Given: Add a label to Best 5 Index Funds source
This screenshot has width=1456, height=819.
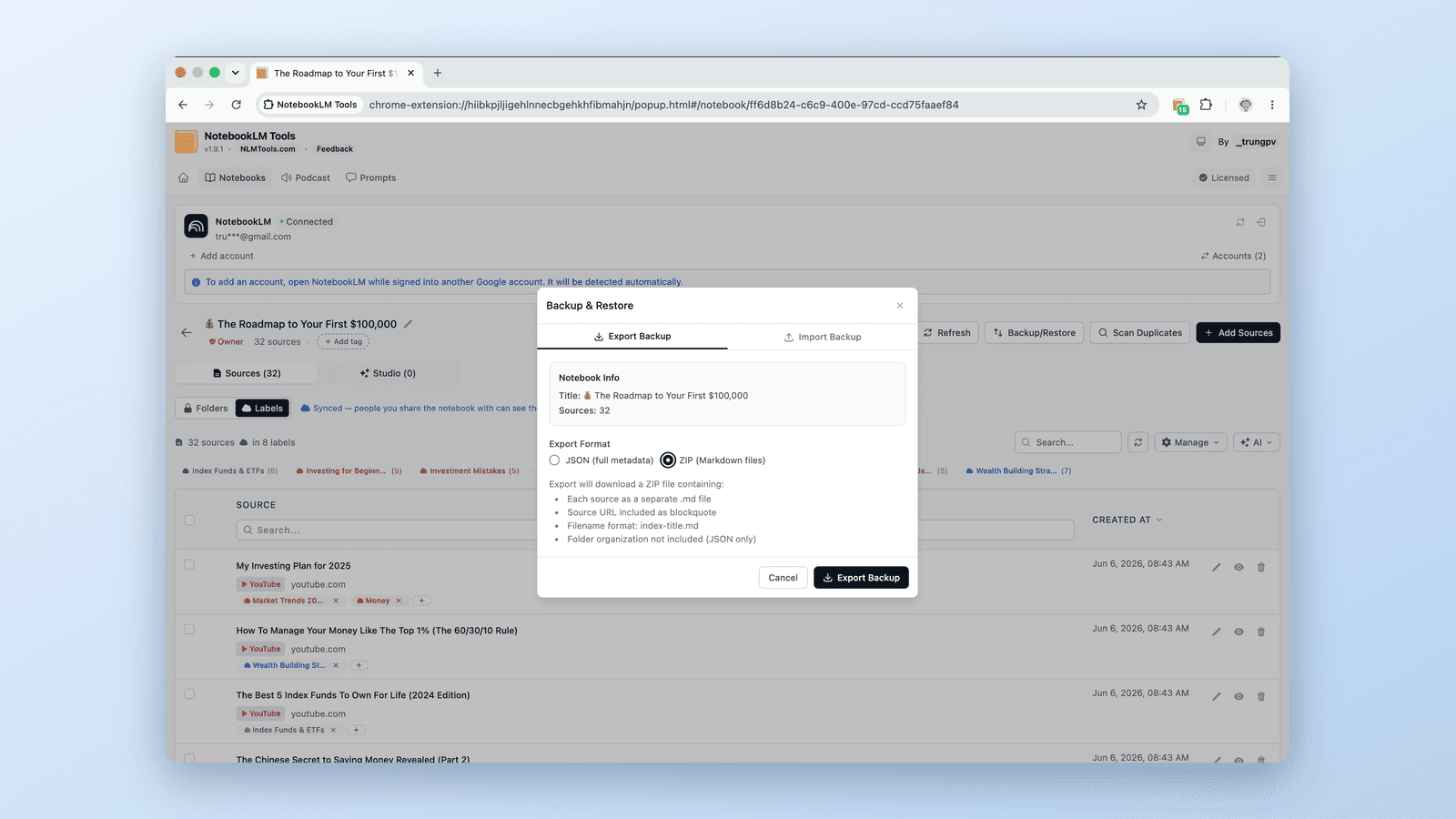Looking at the screenshot, I should (x=357, y=730).
